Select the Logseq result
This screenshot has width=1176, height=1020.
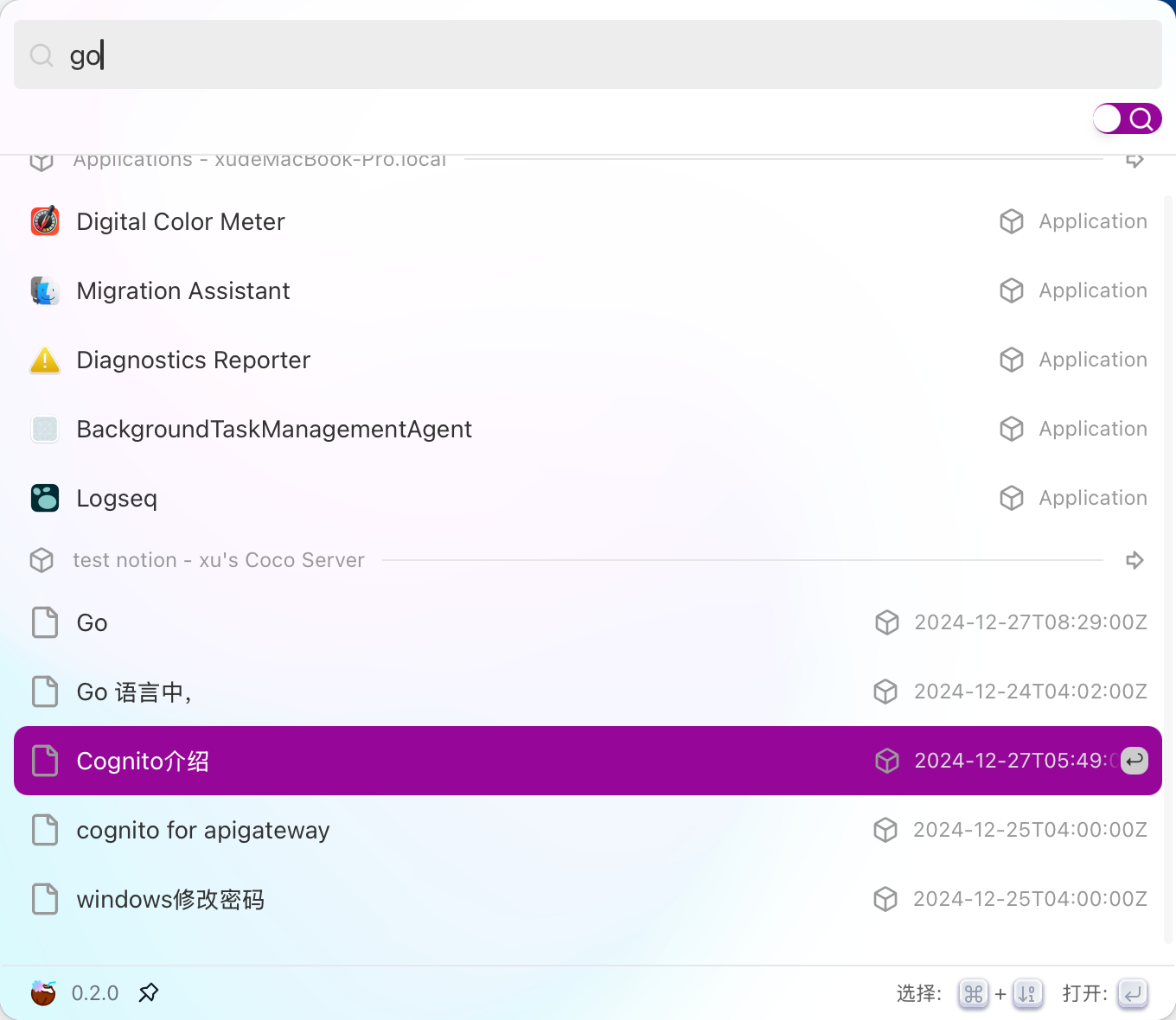tap(588, 498)
